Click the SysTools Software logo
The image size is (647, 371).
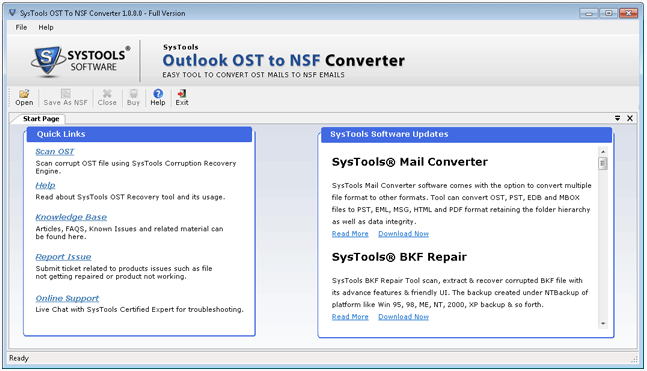80,61
